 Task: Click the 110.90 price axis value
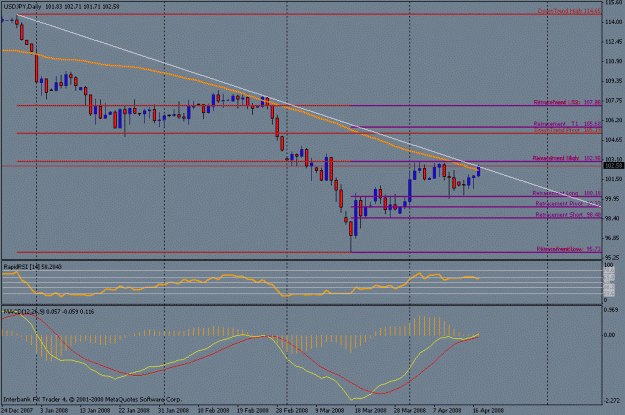tap(613, 61)
